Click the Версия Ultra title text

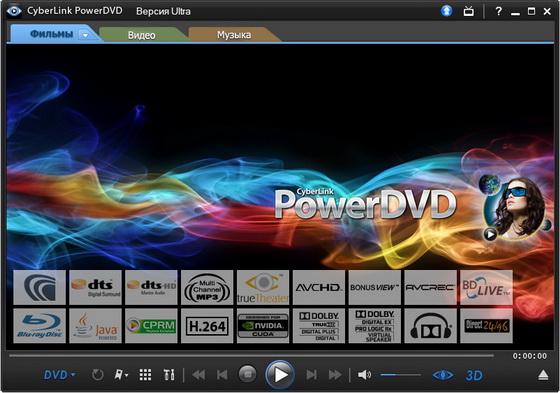[x=163, y=11]
